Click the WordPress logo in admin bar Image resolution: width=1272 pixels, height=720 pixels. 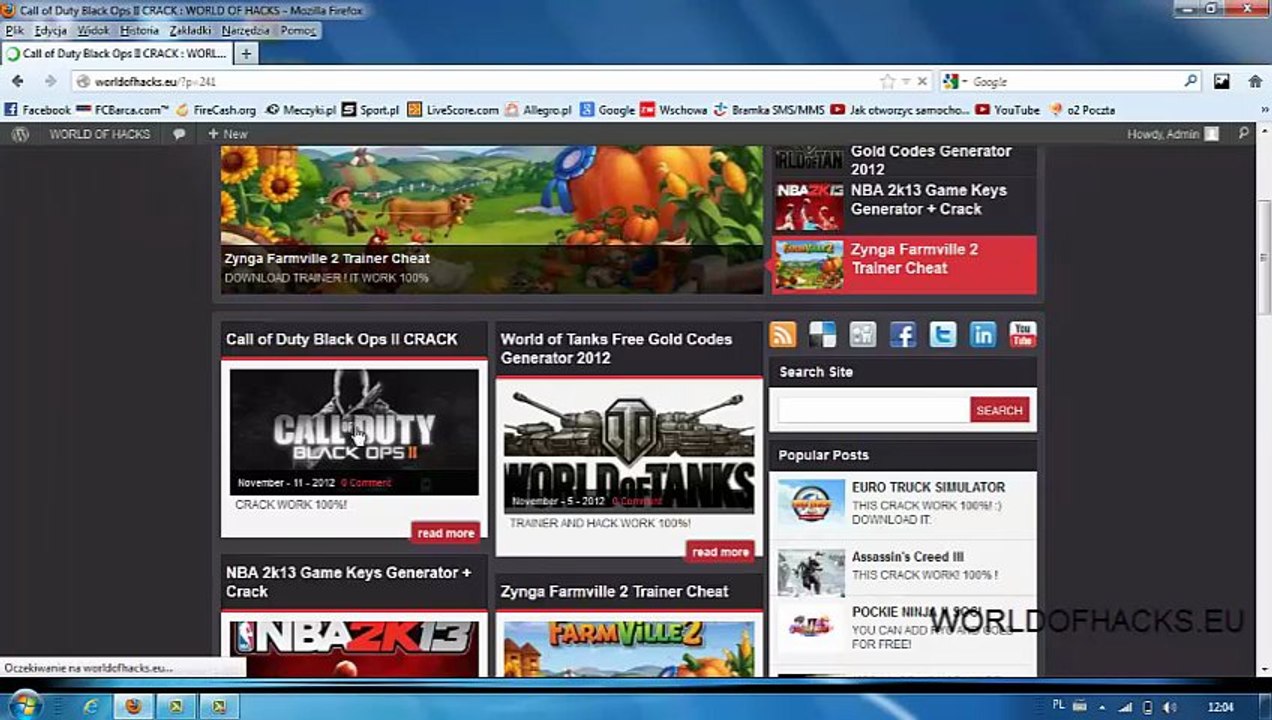click(x=20, y=134)
